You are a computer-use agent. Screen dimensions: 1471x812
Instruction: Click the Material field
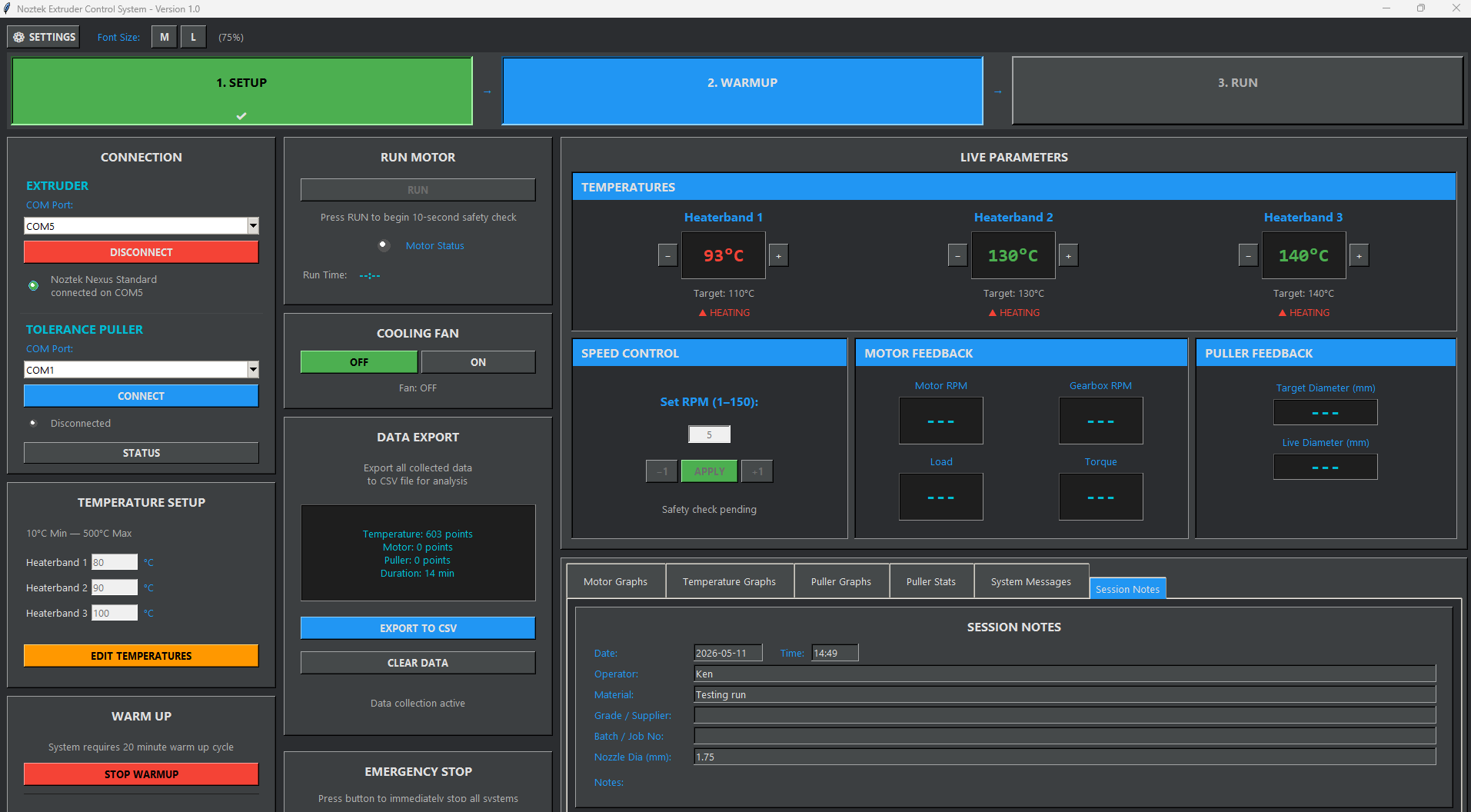[1064, 694]
